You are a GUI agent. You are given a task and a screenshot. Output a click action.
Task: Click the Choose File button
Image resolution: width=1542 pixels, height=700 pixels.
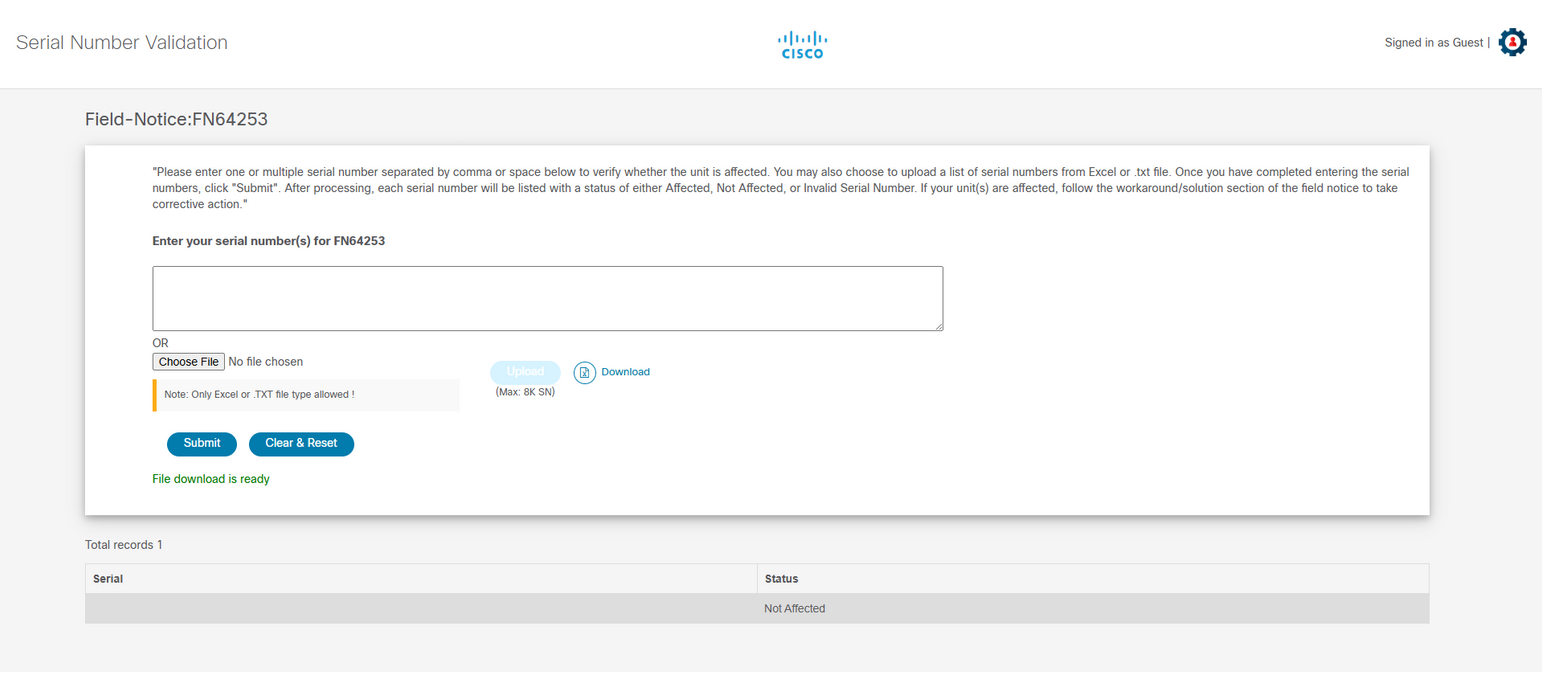coord(188,362)
